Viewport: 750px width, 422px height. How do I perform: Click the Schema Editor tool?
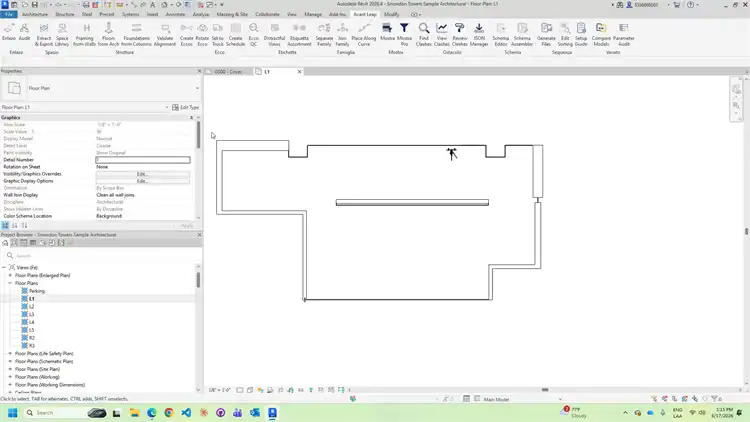(501, 35)
